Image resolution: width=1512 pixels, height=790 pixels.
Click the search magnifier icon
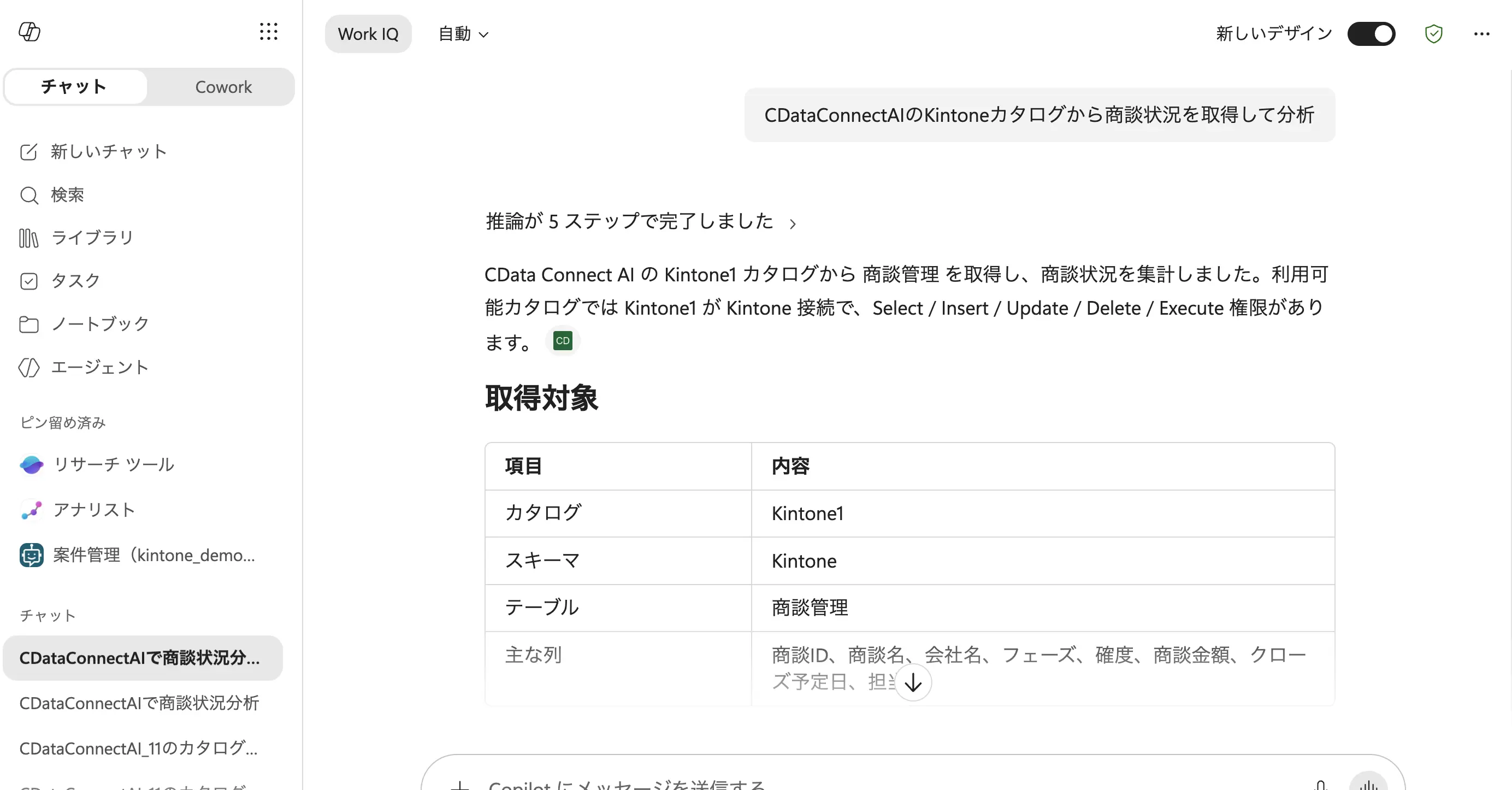[x=29, y=195]
